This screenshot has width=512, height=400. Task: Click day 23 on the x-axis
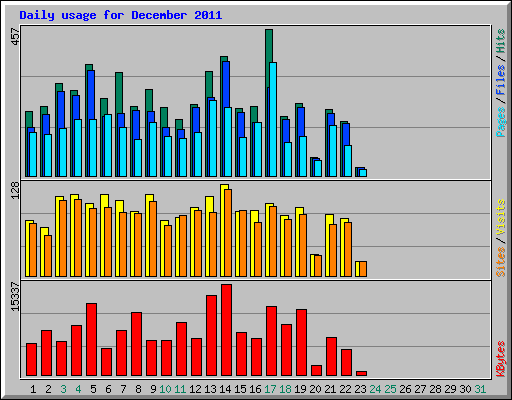tap(360, 389)
